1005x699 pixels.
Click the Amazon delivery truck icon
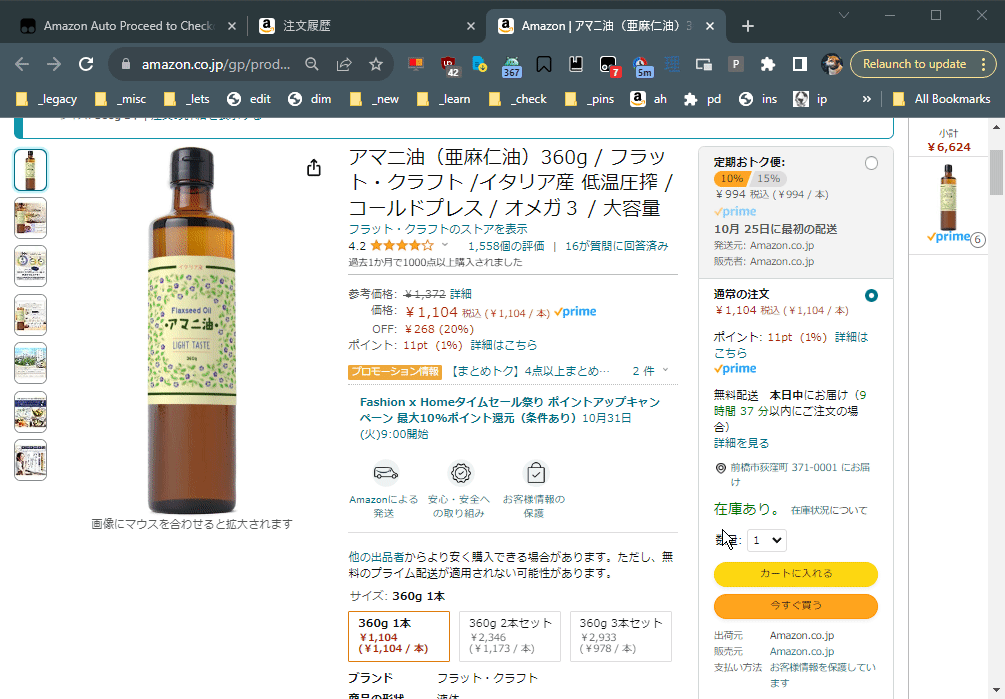pyautogui.click(x=386, y=473)
